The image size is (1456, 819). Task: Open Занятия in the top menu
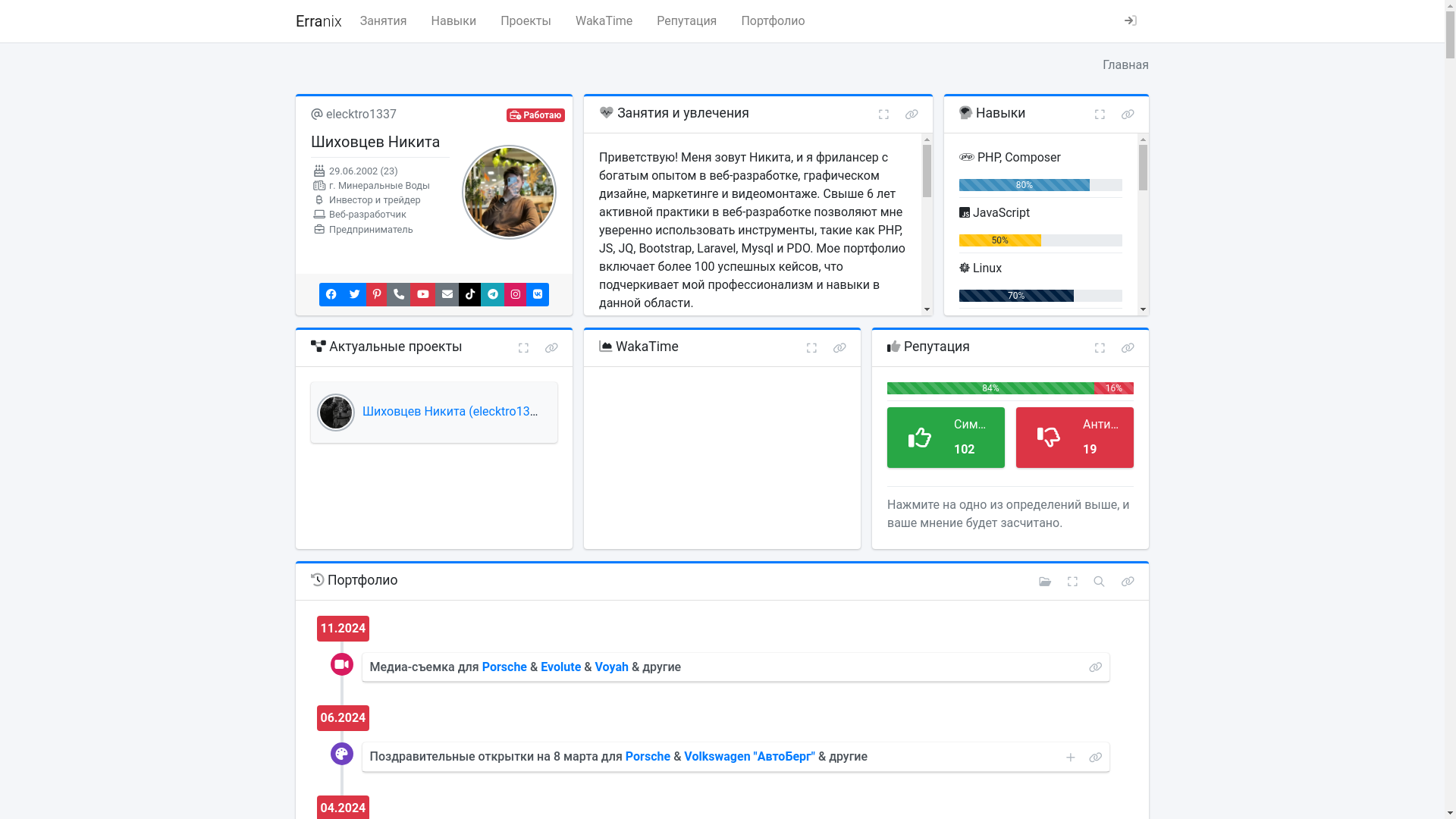(x=383, y=21)
